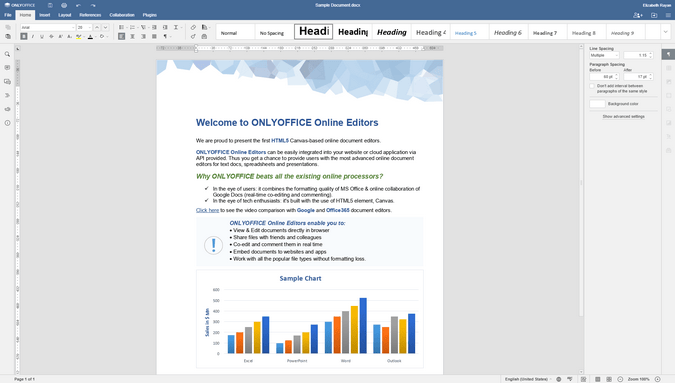Expand the styles gallery
The height and width of the screenshot is (383, 675).
[x=666, y=32]
